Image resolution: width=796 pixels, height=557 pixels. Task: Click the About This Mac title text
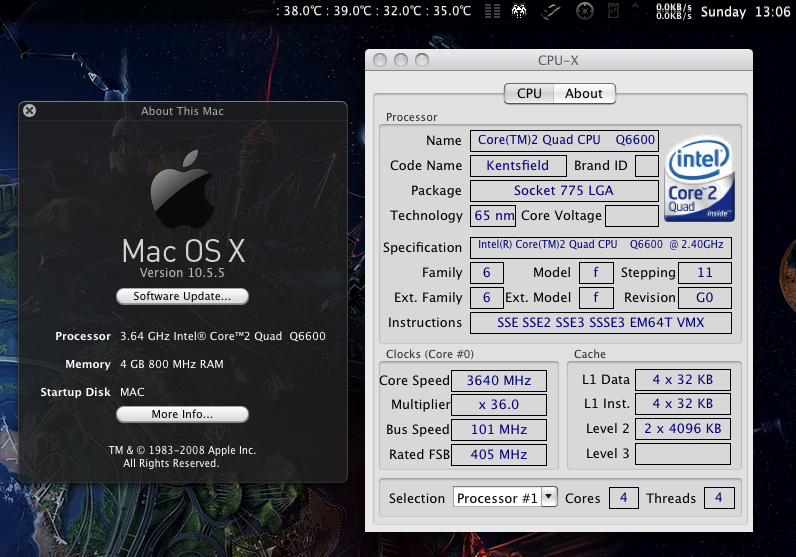[182, 111]
